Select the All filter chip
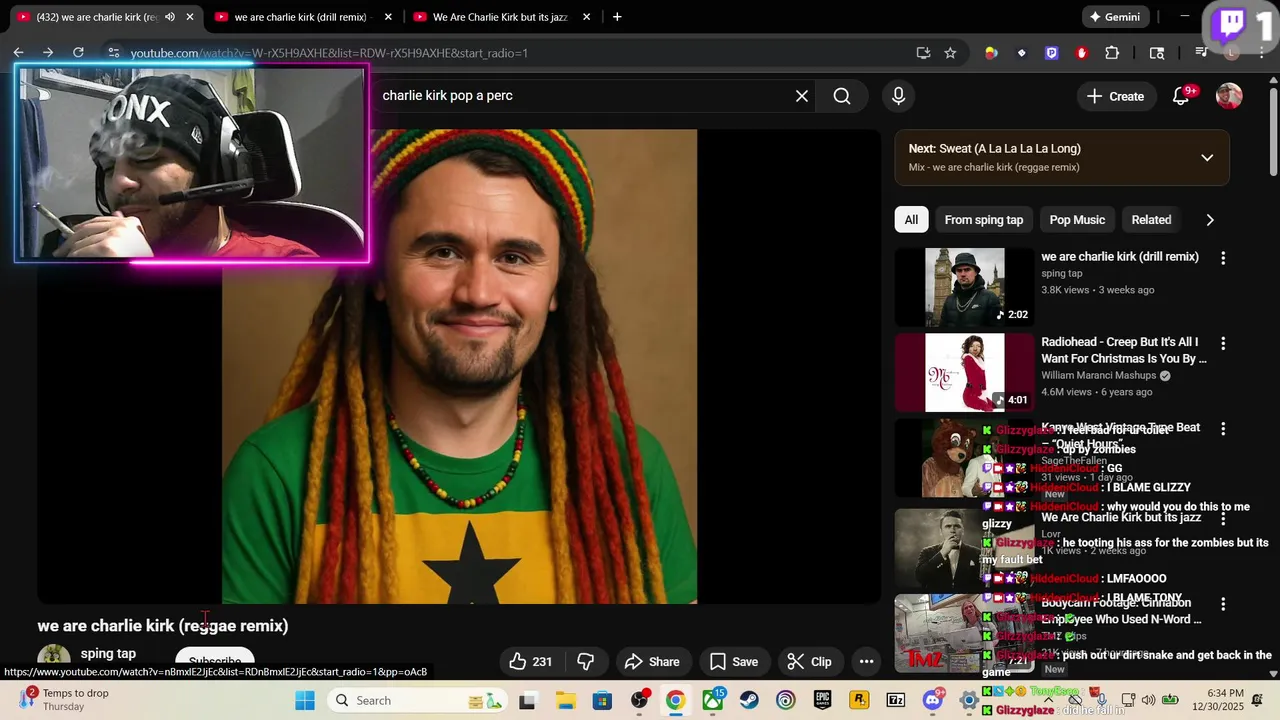This screenshot has height=720, width=1280. point(911,220)
